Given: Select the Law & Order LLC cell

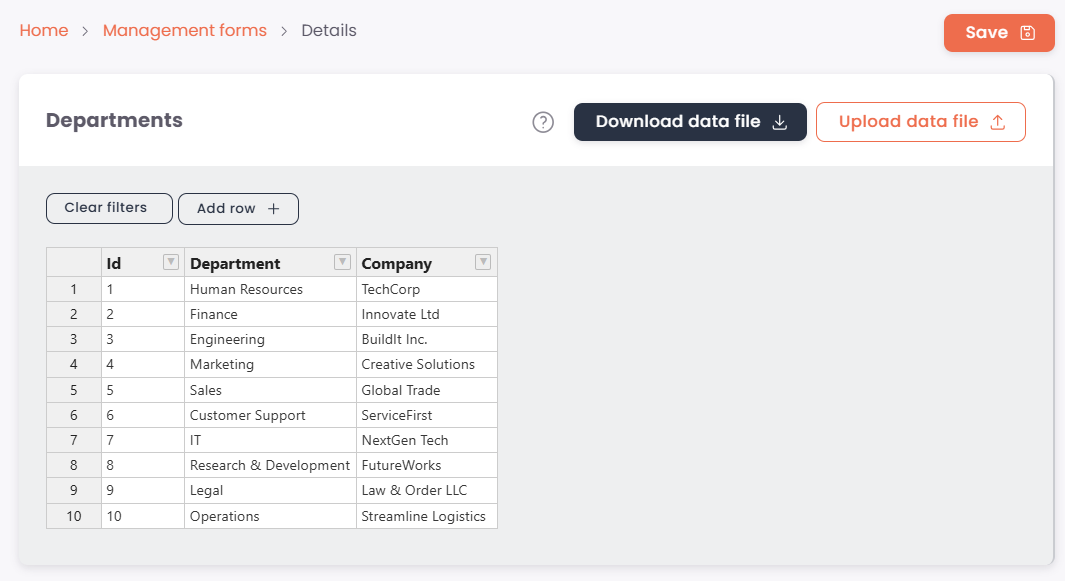Looking at the screenshot, I should click(427, 491).
